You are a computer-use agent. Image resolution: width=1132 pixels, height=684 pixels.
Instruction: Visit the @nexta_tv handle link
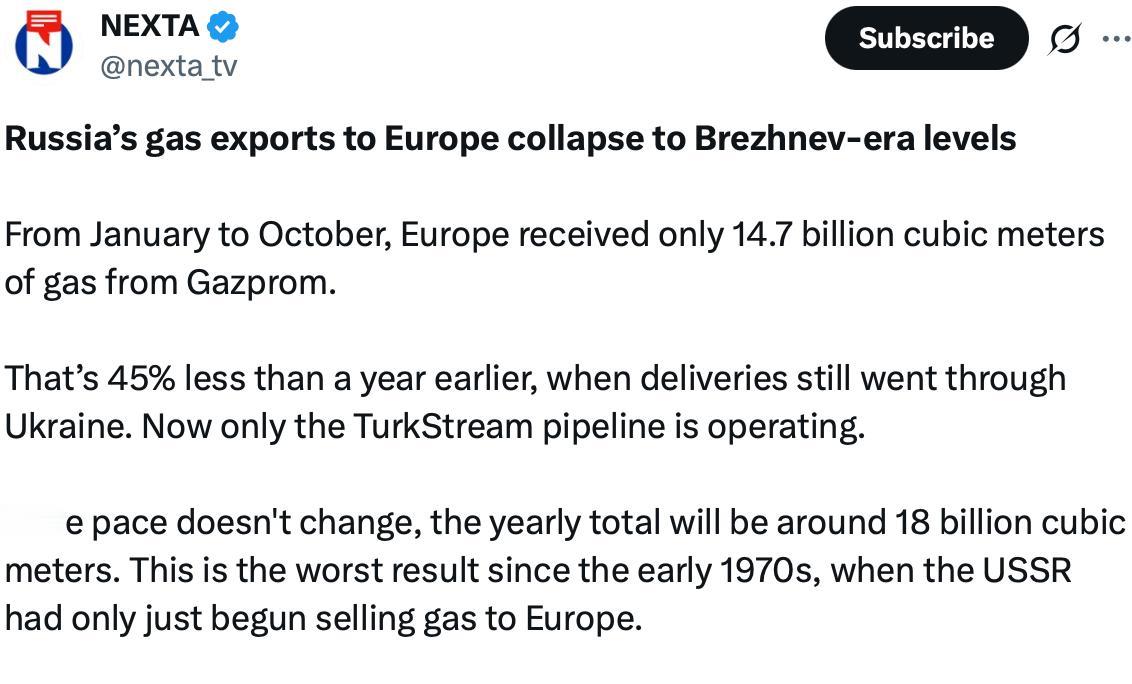169,66
